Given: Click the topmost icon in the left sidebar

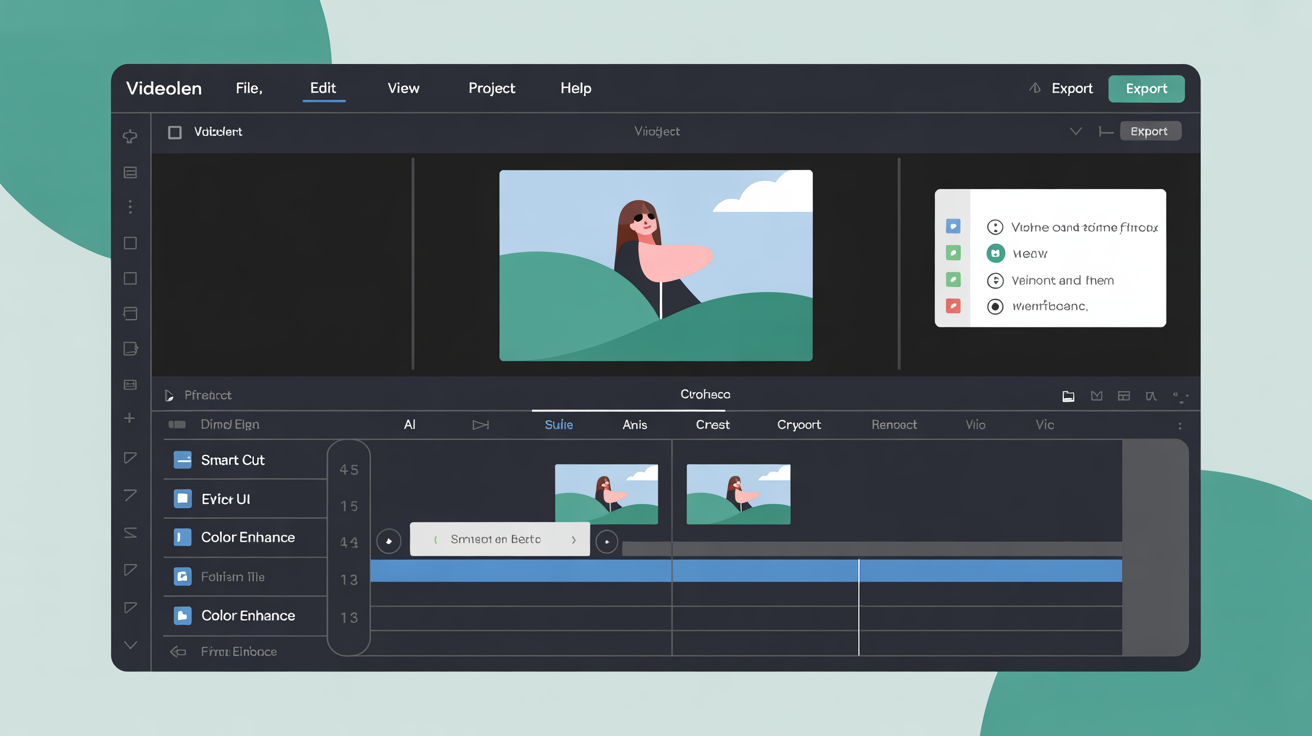Looking at the screenshot, I should (130, 136).
